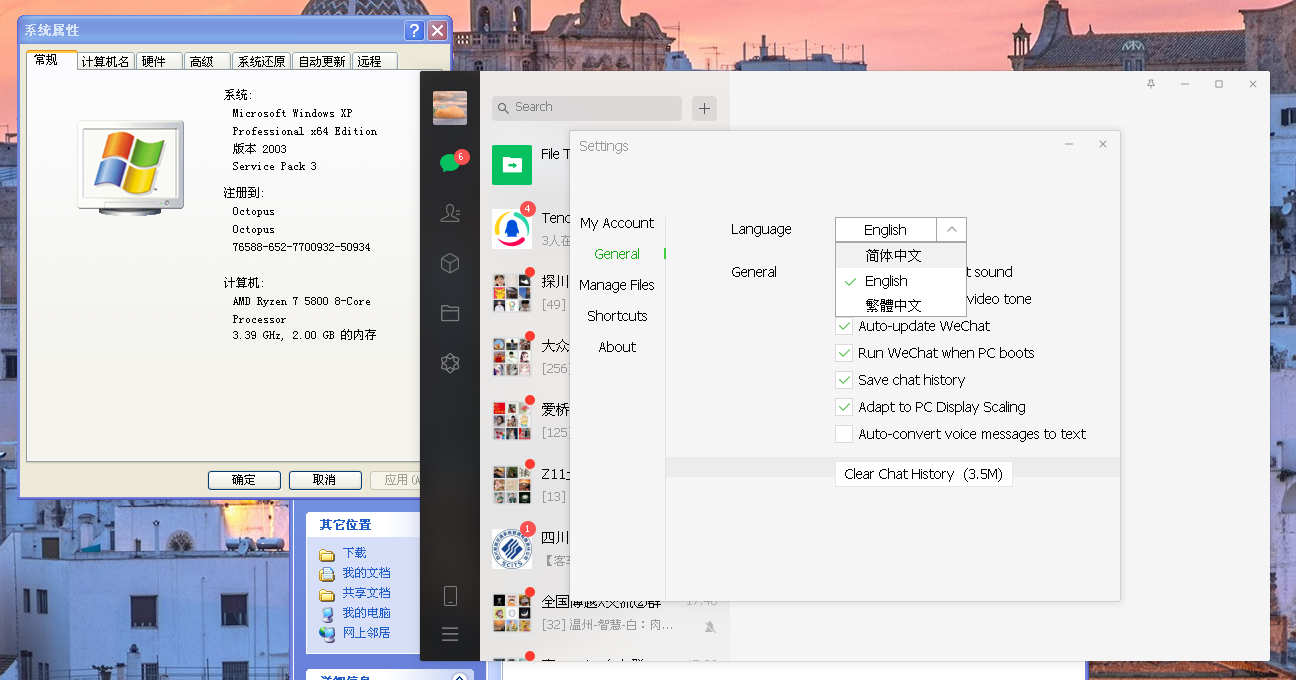
Task: Open the Moments aperture icon in WeChat sidebar
Action: (x=450, y=363)
